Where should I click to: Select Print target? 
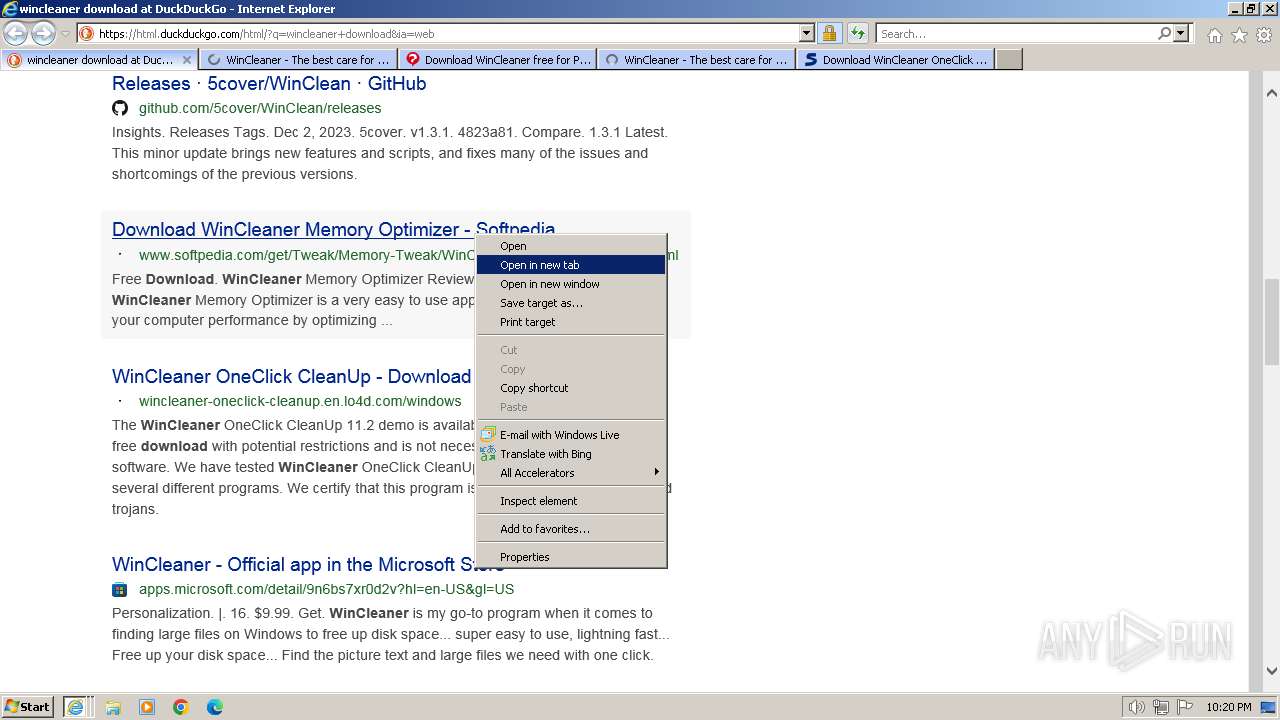point(571,322)
